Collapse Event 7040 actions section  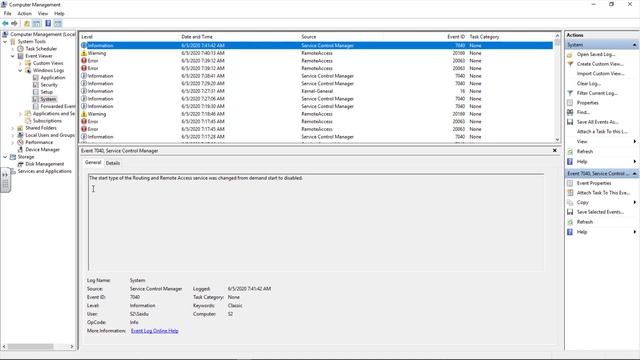[634, 173]
